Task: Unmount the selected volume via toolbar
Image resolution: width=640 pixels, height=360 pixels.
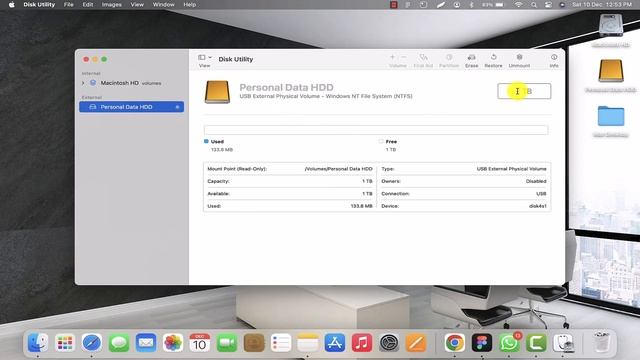Action: point(519,60)
